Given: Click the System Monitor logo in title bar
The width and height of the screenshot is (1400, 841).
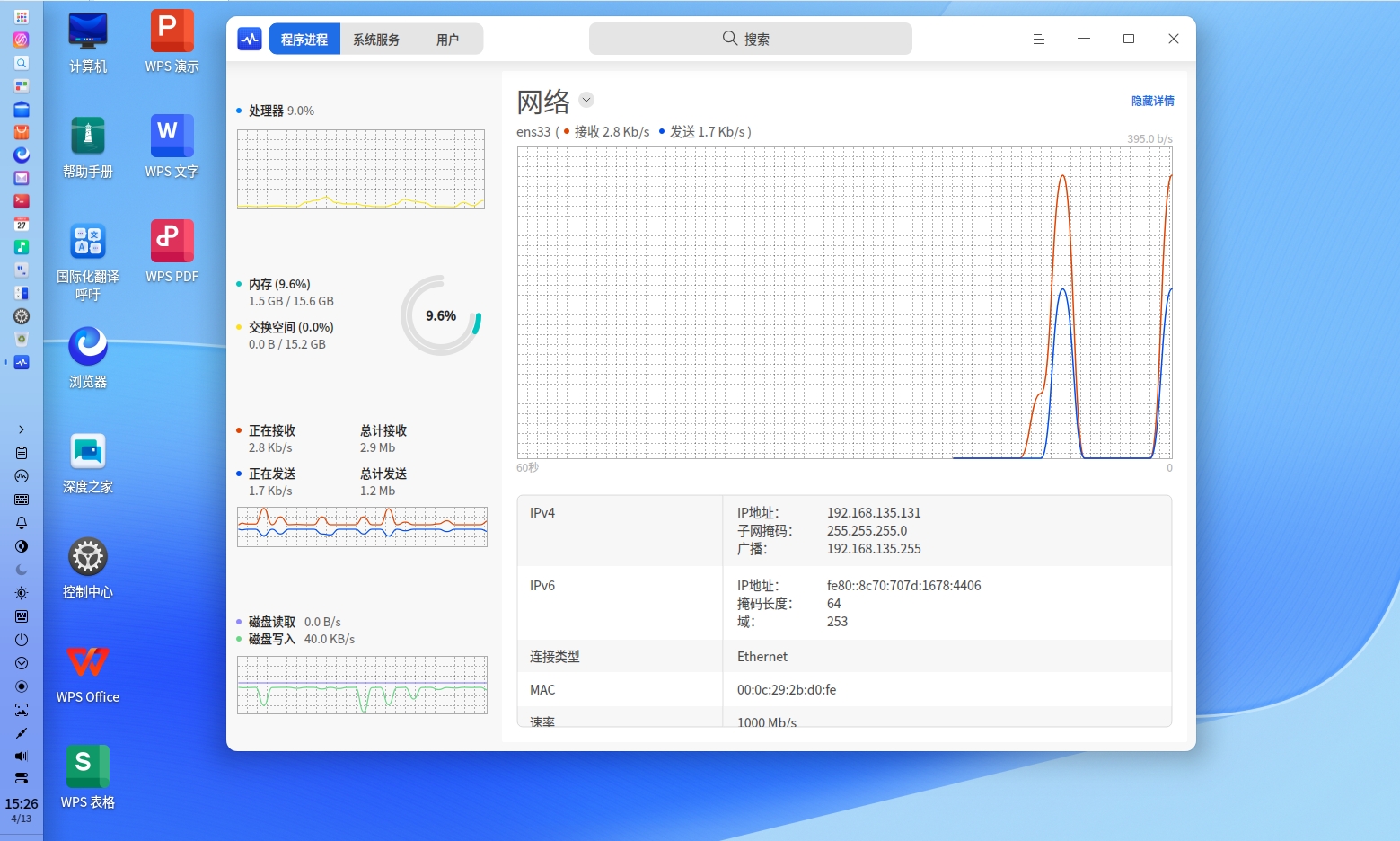Looking at the screenshot, I should tap(249, 39).
